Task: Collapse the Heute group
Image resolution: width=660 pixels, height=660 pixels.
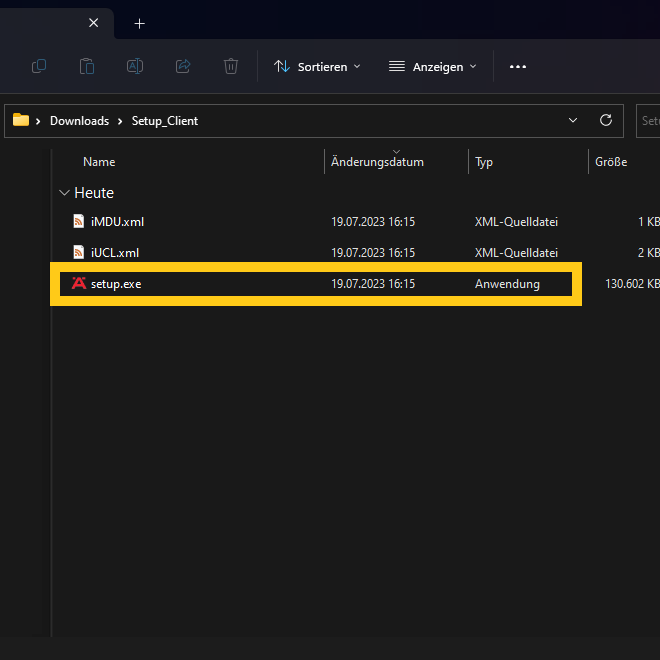Action: click(x=65, y=193)
